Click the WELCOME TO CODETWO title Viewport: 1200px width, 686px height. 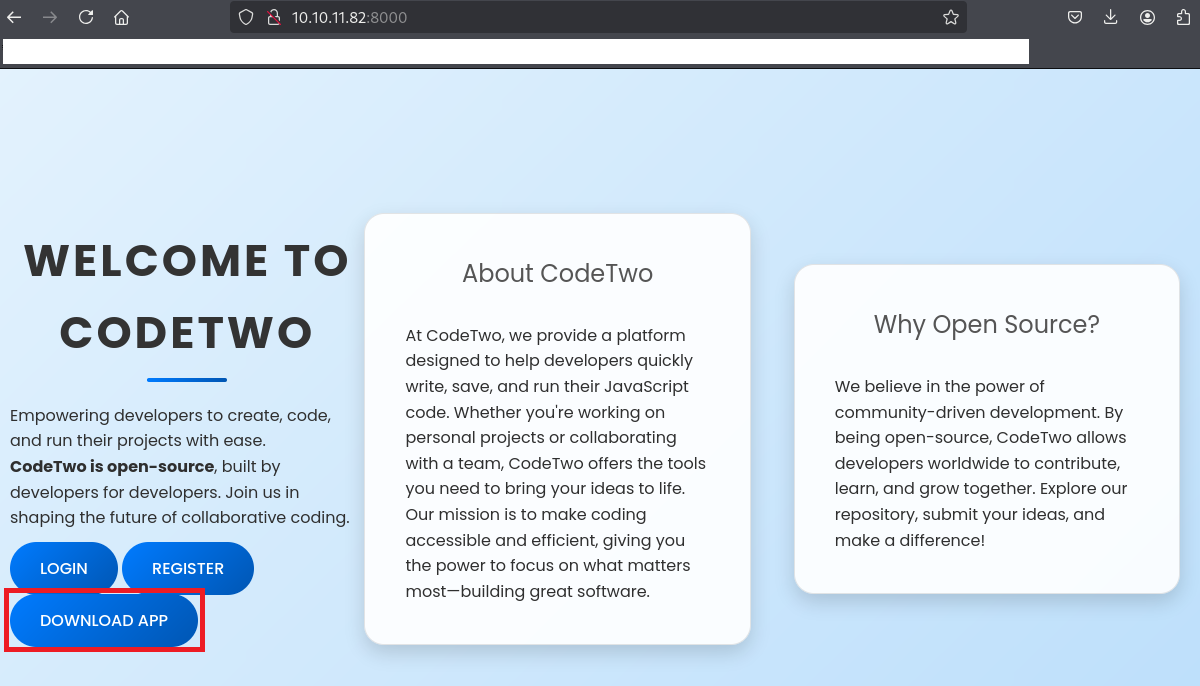click(x=186, y=296)
